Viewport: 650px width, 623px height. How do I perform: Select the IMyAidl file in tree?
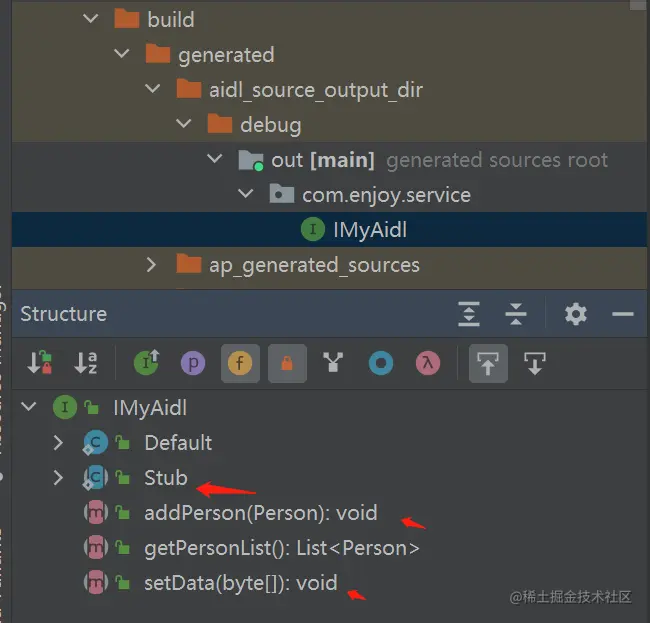[x=369, y=230]
